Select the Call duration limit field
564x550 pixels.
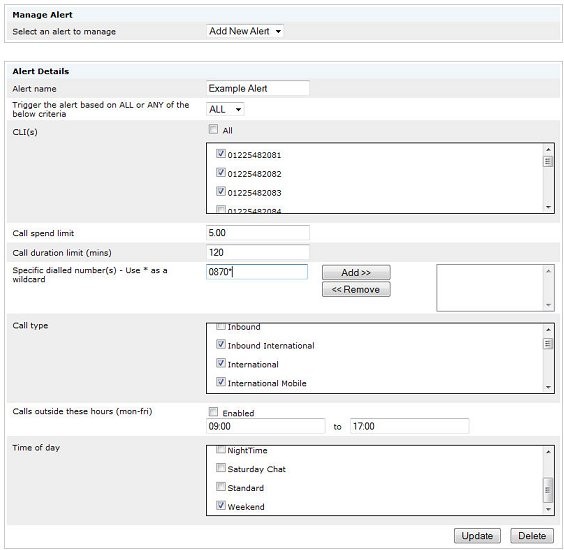coord(258,252)
